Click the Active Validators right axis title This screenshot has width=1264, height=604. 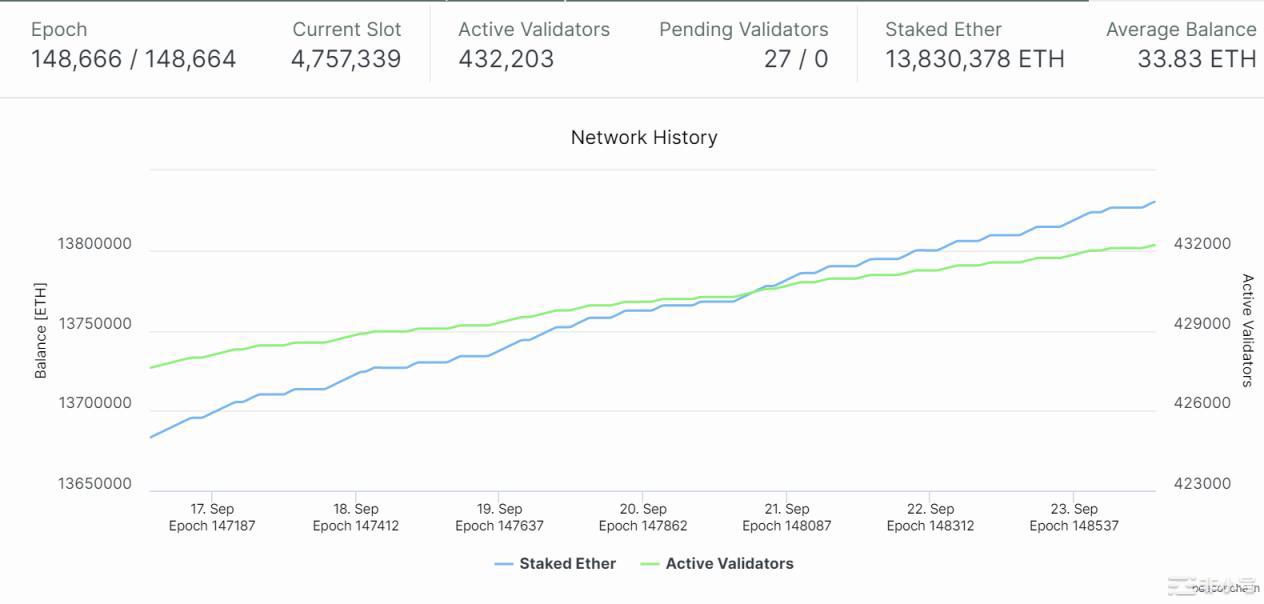[x=1247, y=330]
